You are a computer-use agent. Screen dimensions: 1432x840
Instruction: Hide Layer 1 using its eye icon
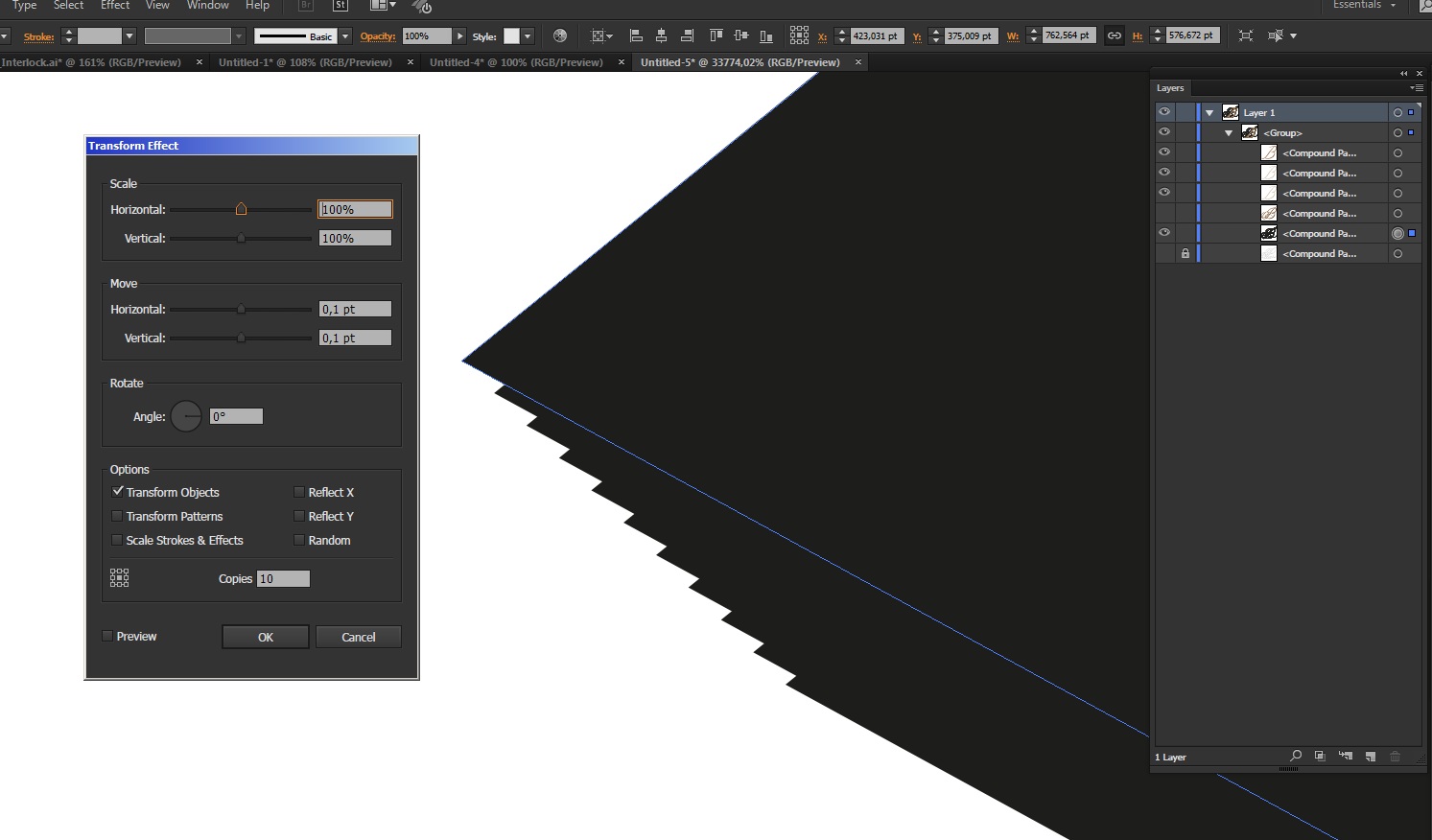click(x=1163, y=112)
